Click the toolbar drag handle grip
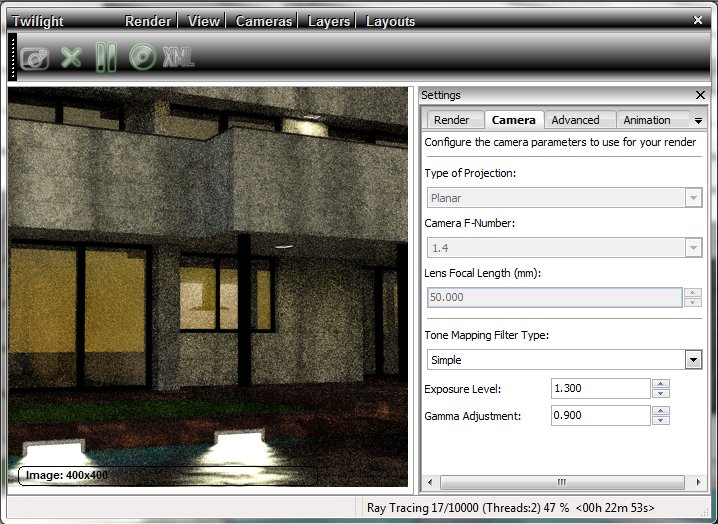The image size is (718, 524). [13, 58]
